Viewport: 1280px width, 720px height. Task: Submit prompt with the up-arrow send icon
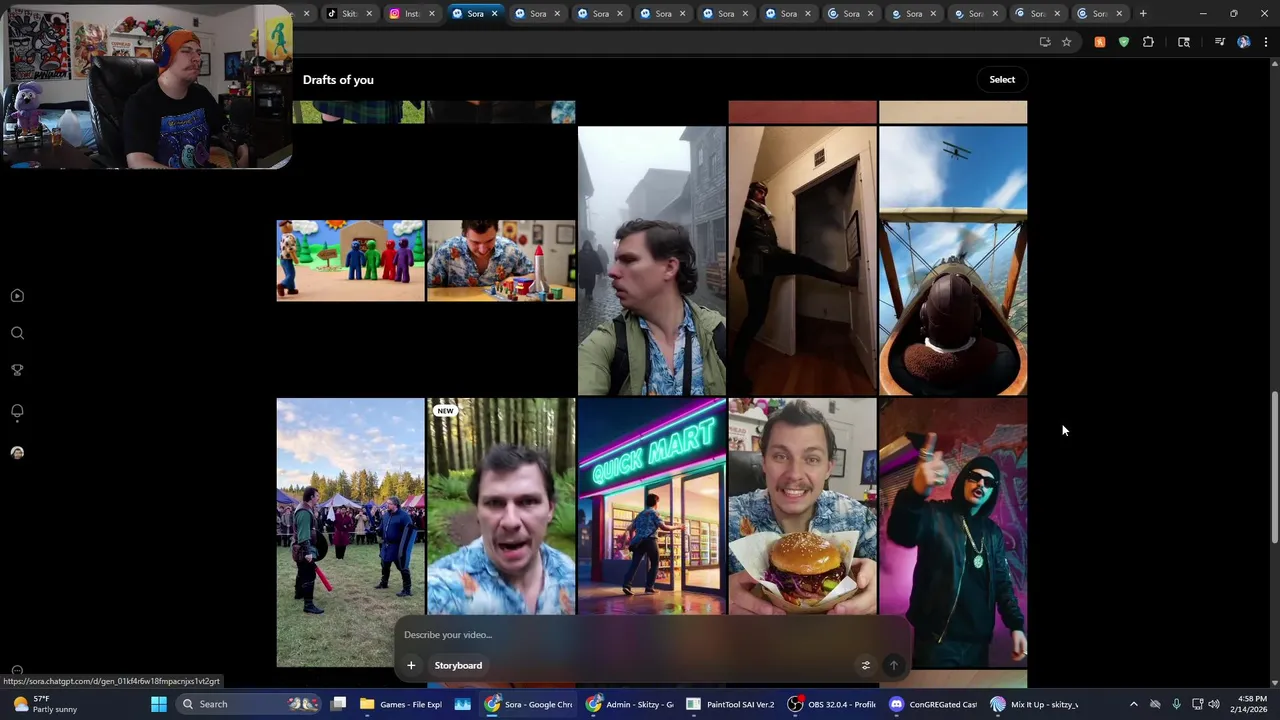[894, 665]
